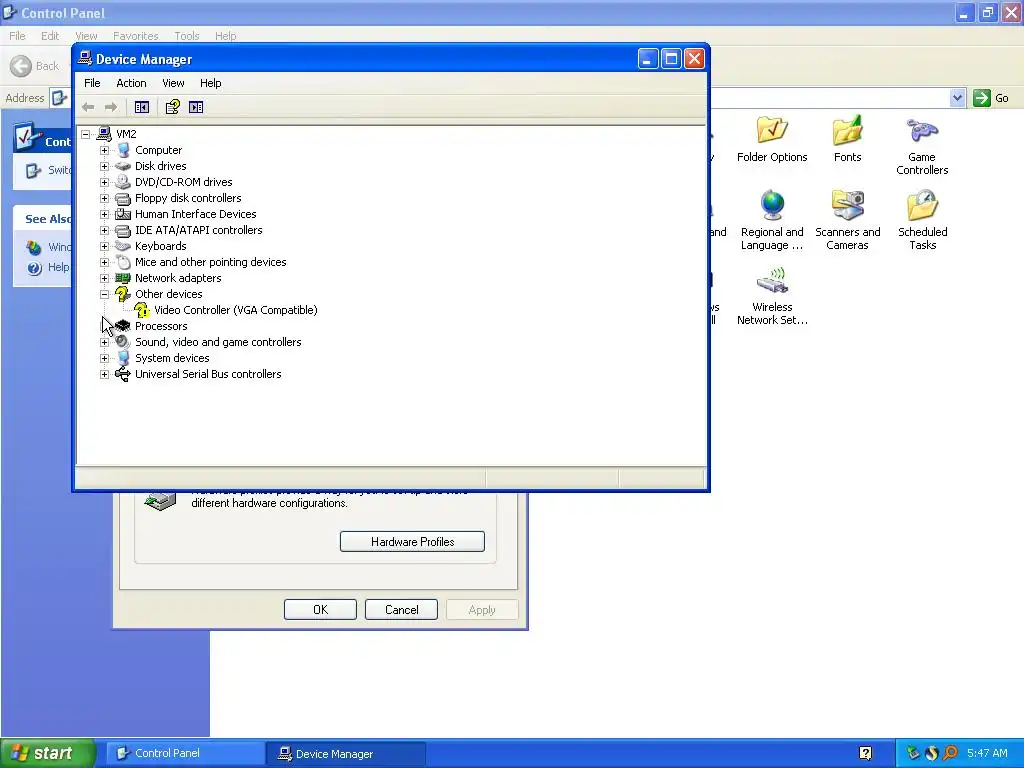Expand the Disk drives node

104,166
